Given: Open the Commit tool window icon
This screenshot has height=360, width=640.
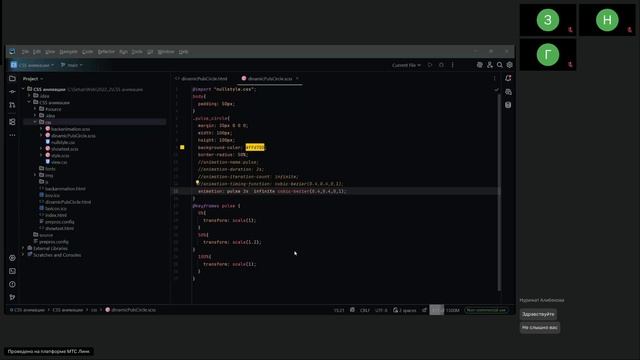Looking at the screenshot, I should tap(12, 92).
